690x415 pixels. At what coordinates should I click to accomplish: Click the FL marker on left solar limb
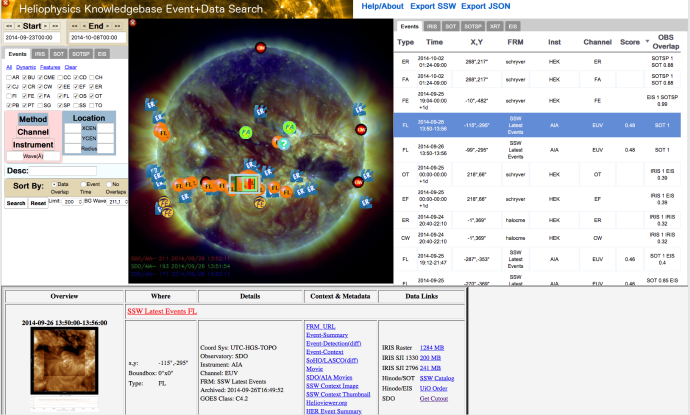coord(162,132)
